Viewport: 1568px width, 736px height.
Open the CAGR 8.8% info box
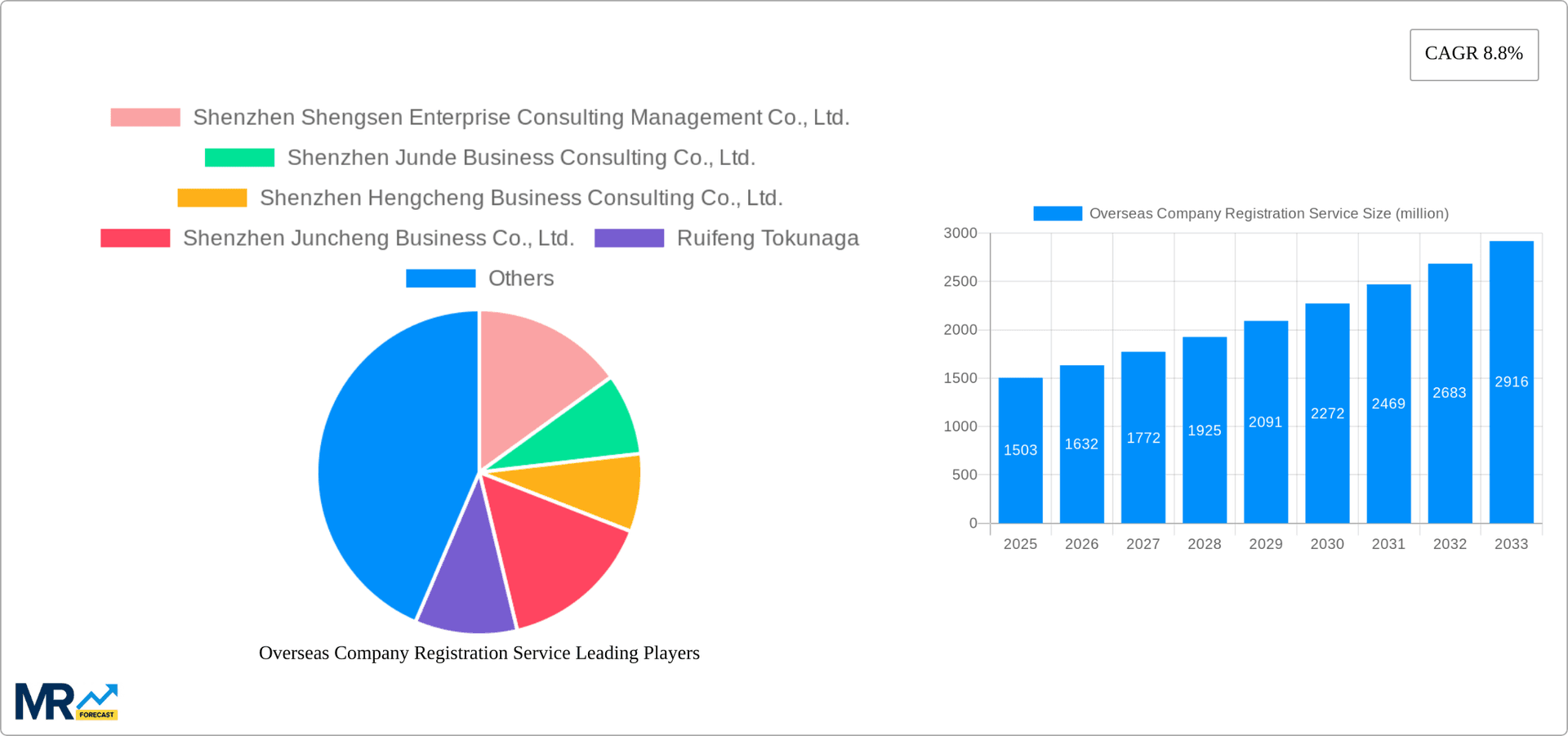coord(1473,54)
